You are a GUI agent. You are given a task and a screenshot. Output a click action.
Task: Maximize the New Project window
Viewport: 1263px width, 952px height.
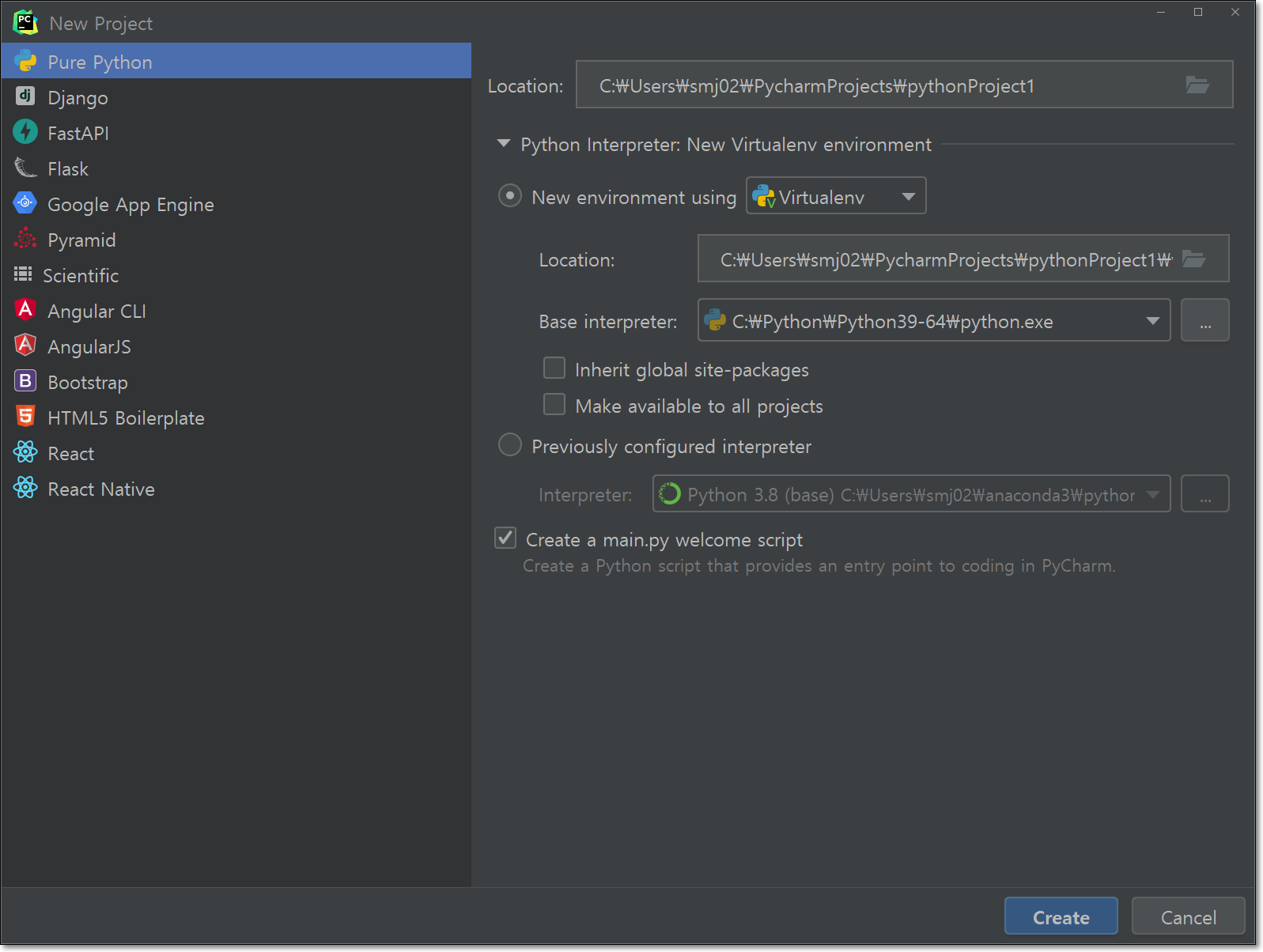[x=1198, y=12]
